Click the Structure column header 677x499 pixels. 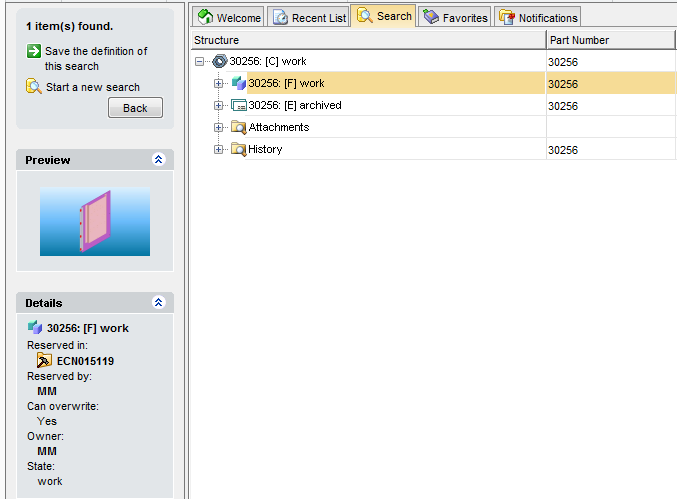point(369,40)
